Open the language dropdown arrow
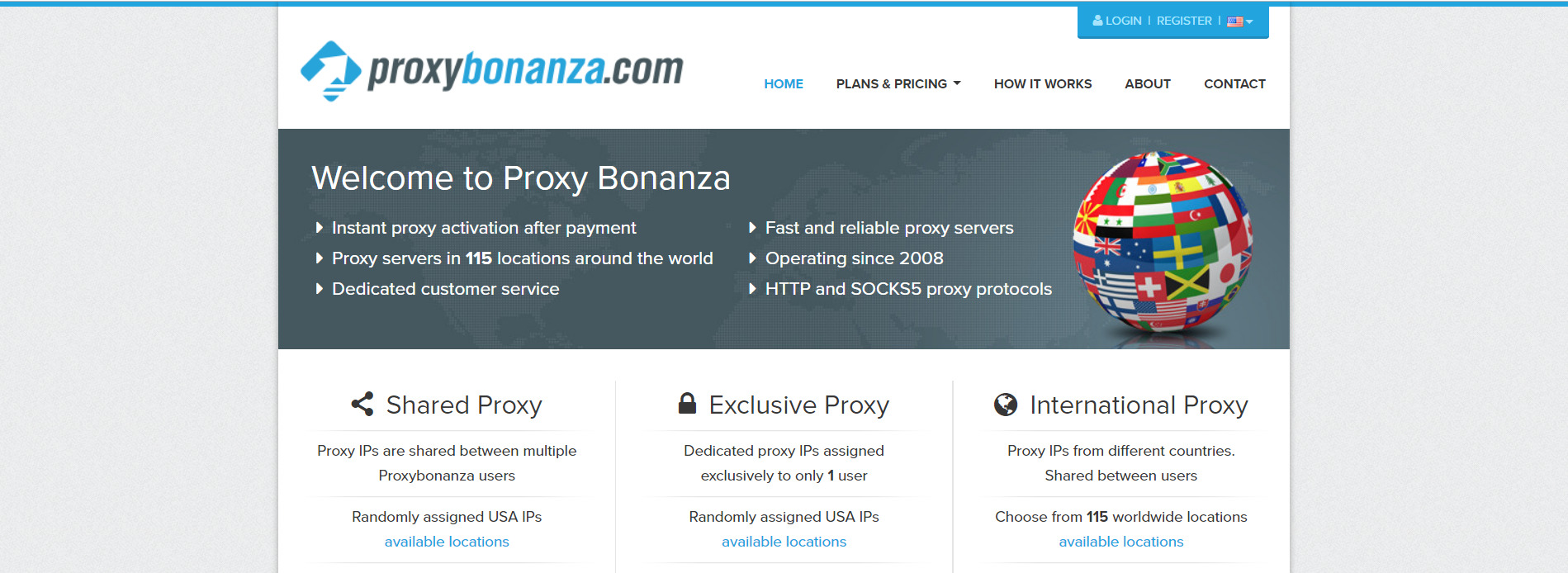Image resolution: width=1568 pixels, height=573 pixels. 1249,21
